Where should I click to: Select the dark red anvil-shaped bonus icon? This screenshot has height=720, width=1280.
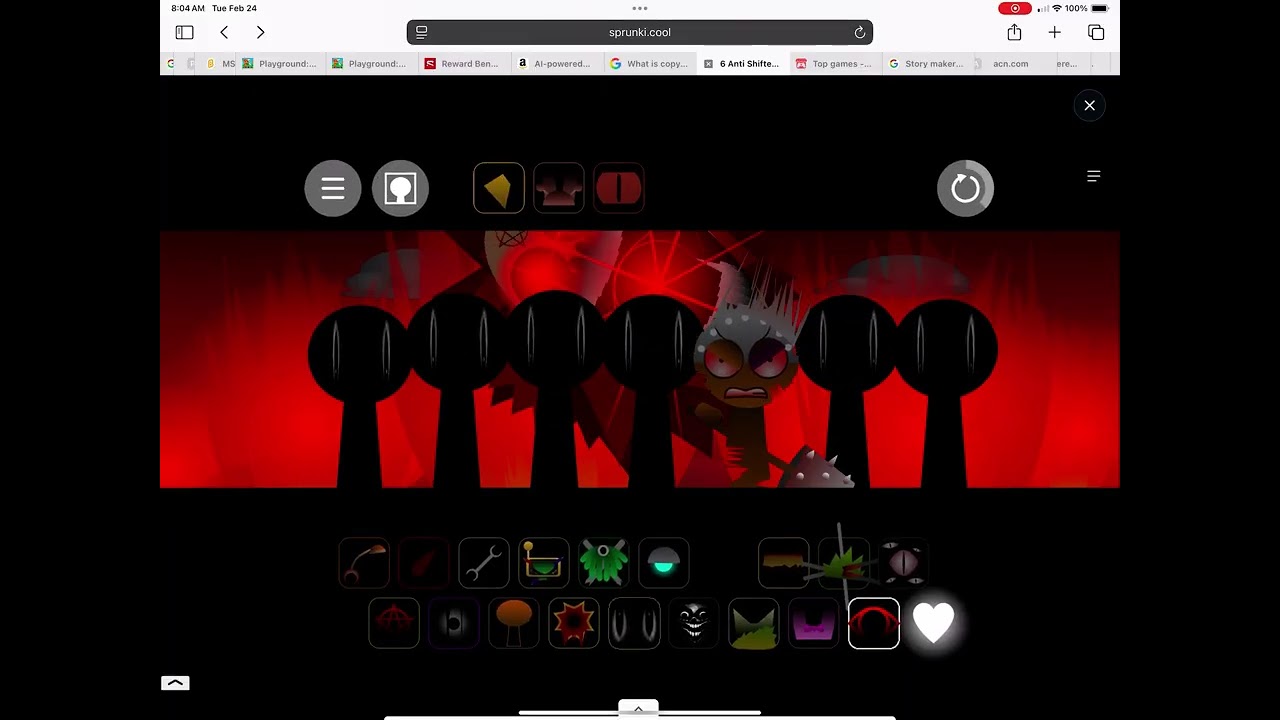pyautogui.click(x=559, y=188)
